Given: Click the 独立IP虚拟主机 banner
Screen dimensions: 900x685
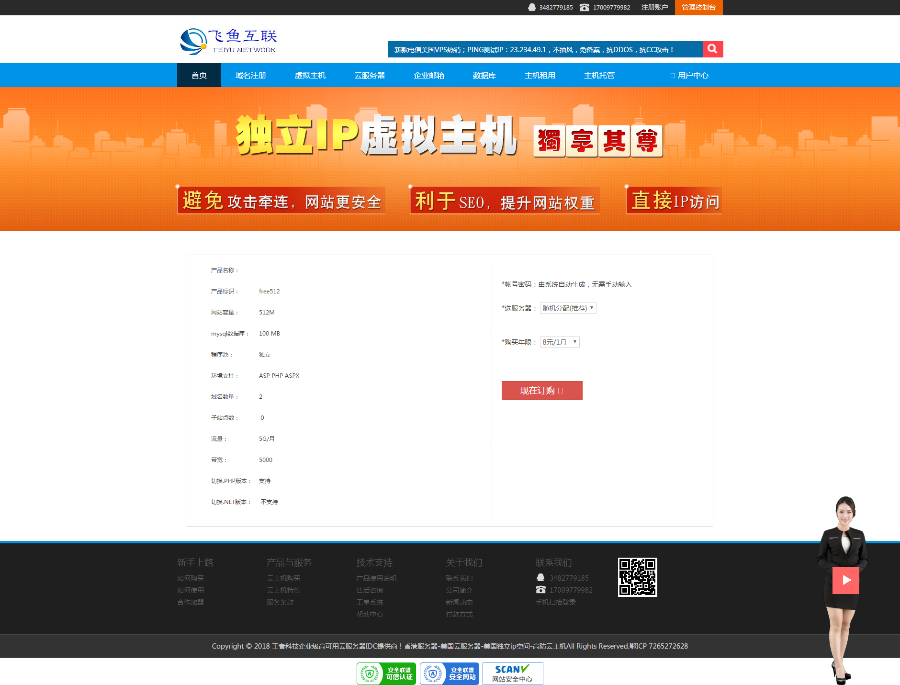Looking at the screenshot, I should 450,158.
